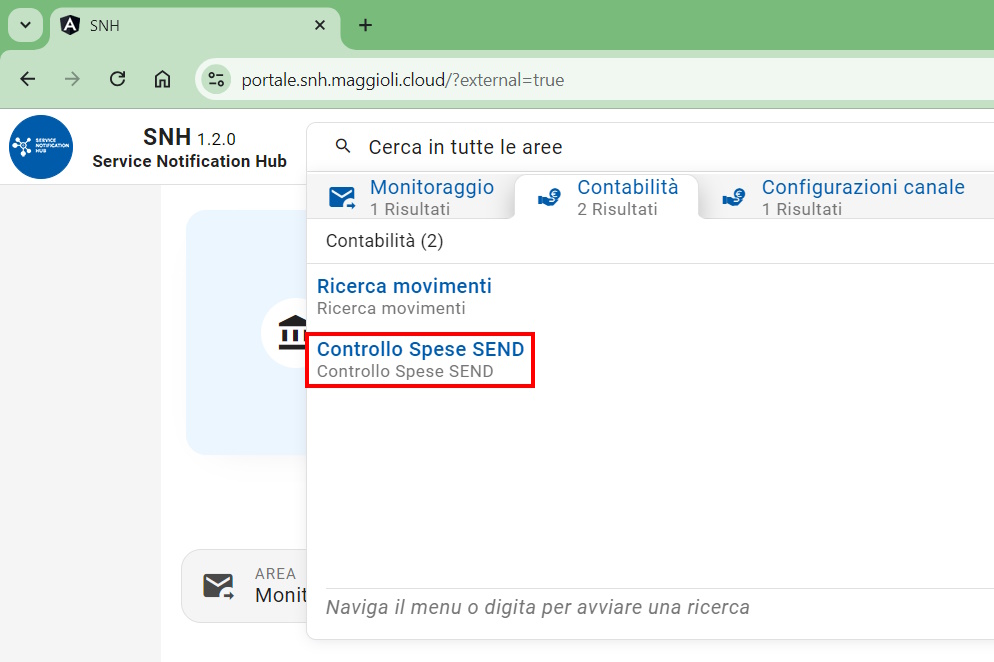Click the Service Notification Hub subtitle
The height and width of the screenshot is (662, 994).
(x=190, y=161)
